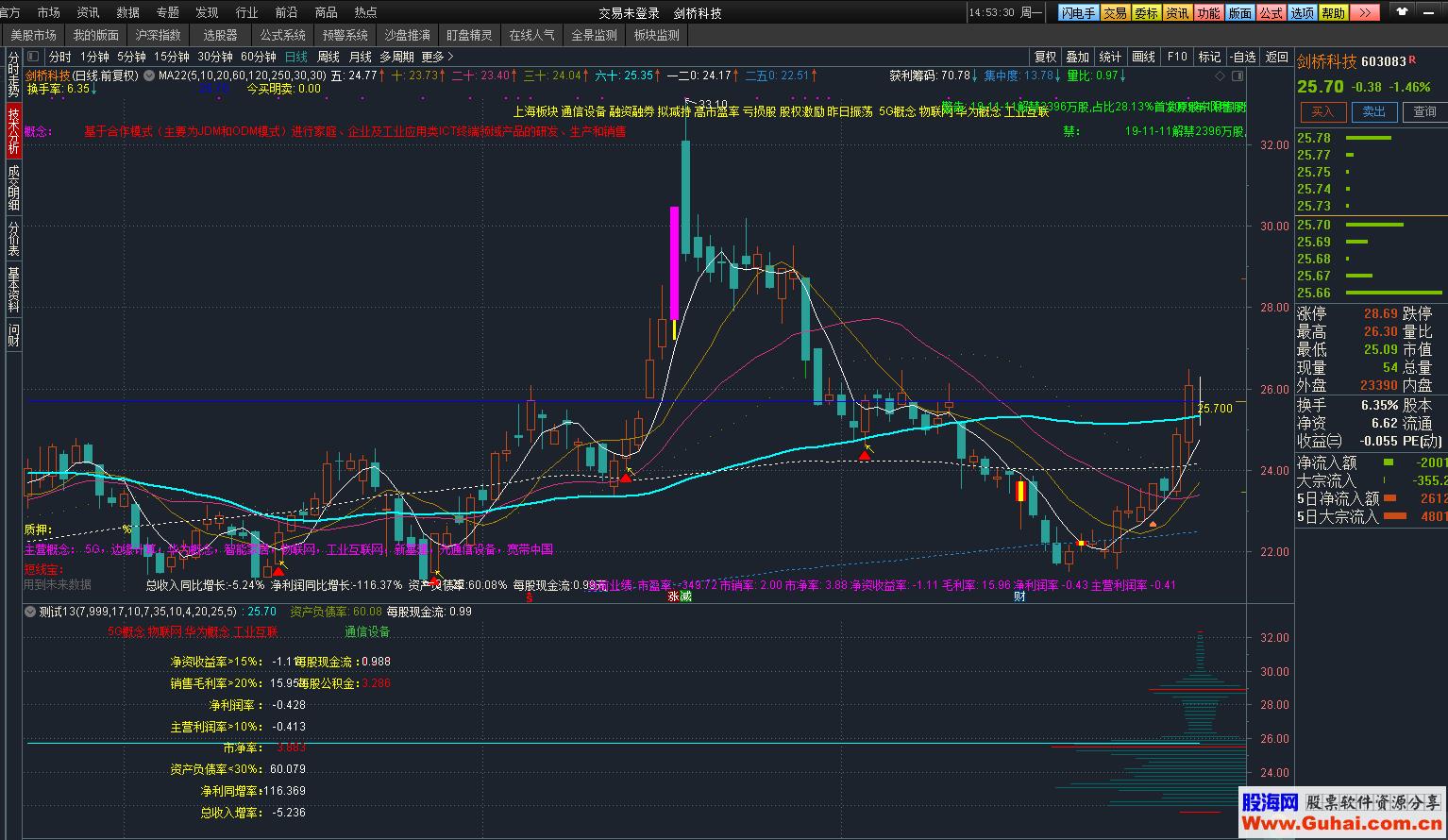Expand the 更多 > period options
This screenshot has width=1448, height=840.
pos(438,57)
